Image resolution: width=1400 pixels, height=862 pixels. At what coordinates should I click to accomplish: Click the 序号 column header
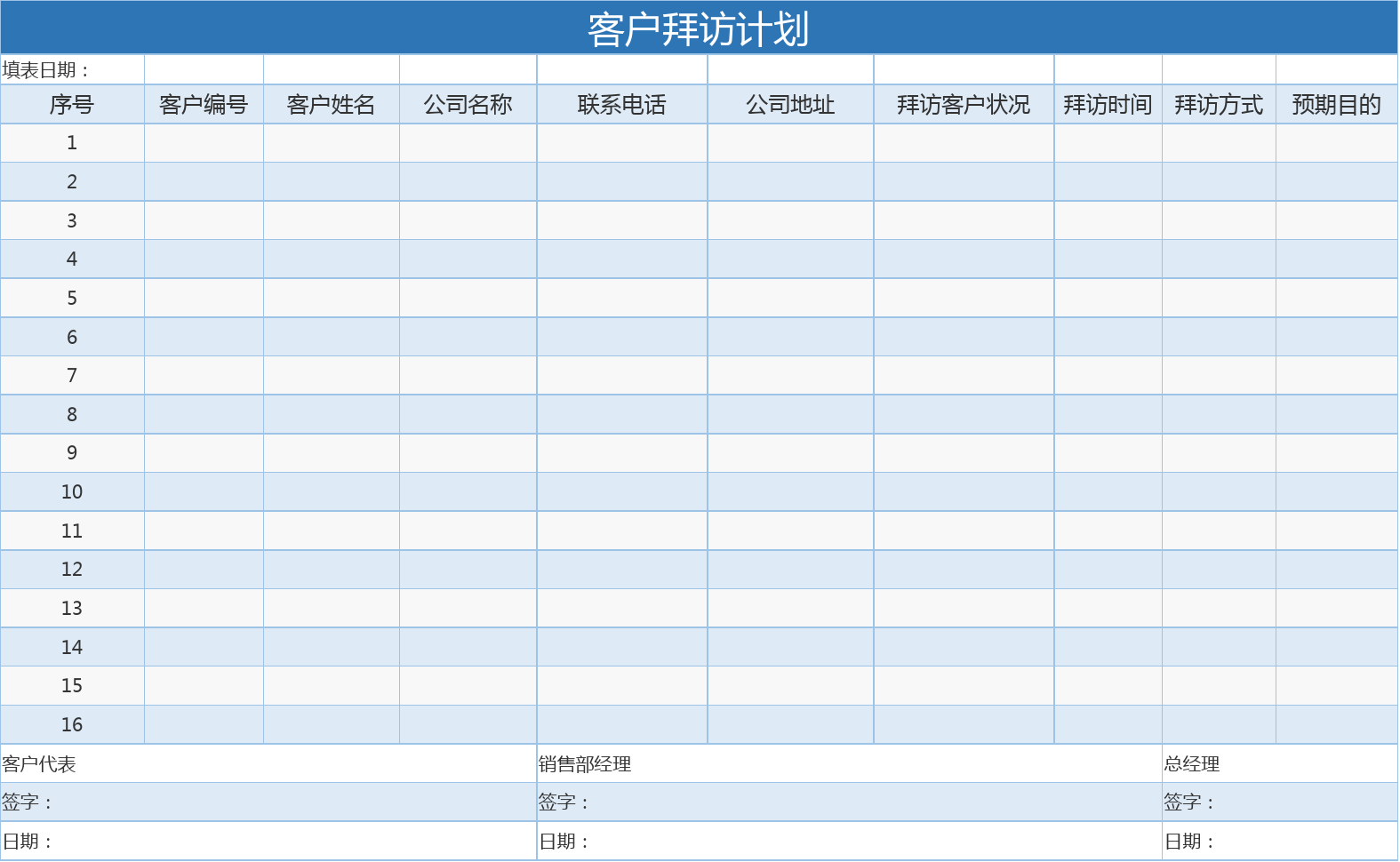click(72, 104)
